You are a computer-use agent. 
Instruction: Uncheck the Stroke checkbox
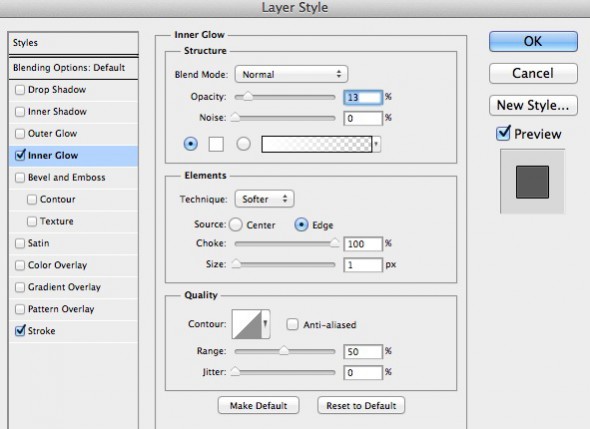[x=20, y=330]
